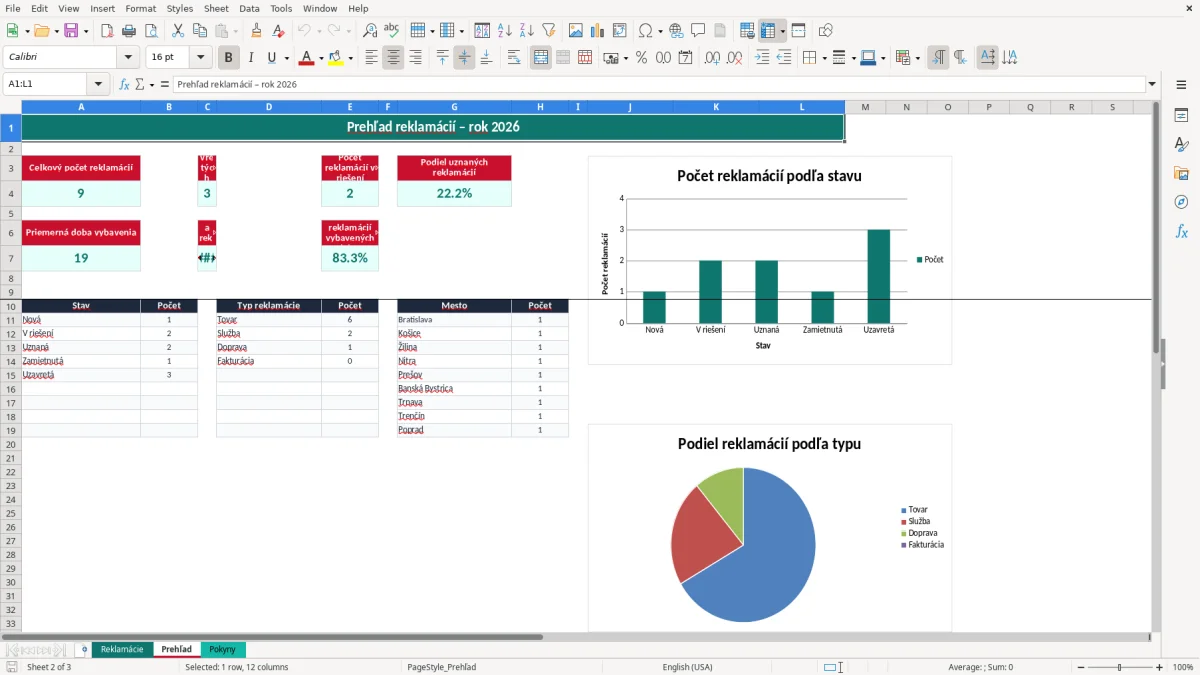Open background color dropdown arrow

(350, 58)
